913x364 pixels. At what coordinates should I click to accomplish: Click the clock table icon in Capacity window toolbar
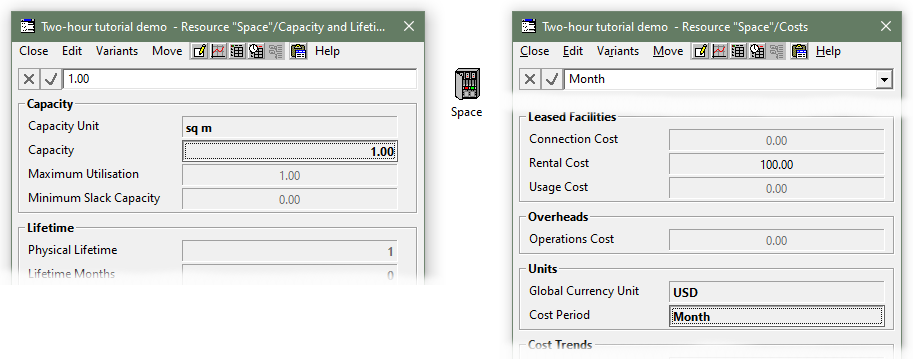[x=256, y=51]
